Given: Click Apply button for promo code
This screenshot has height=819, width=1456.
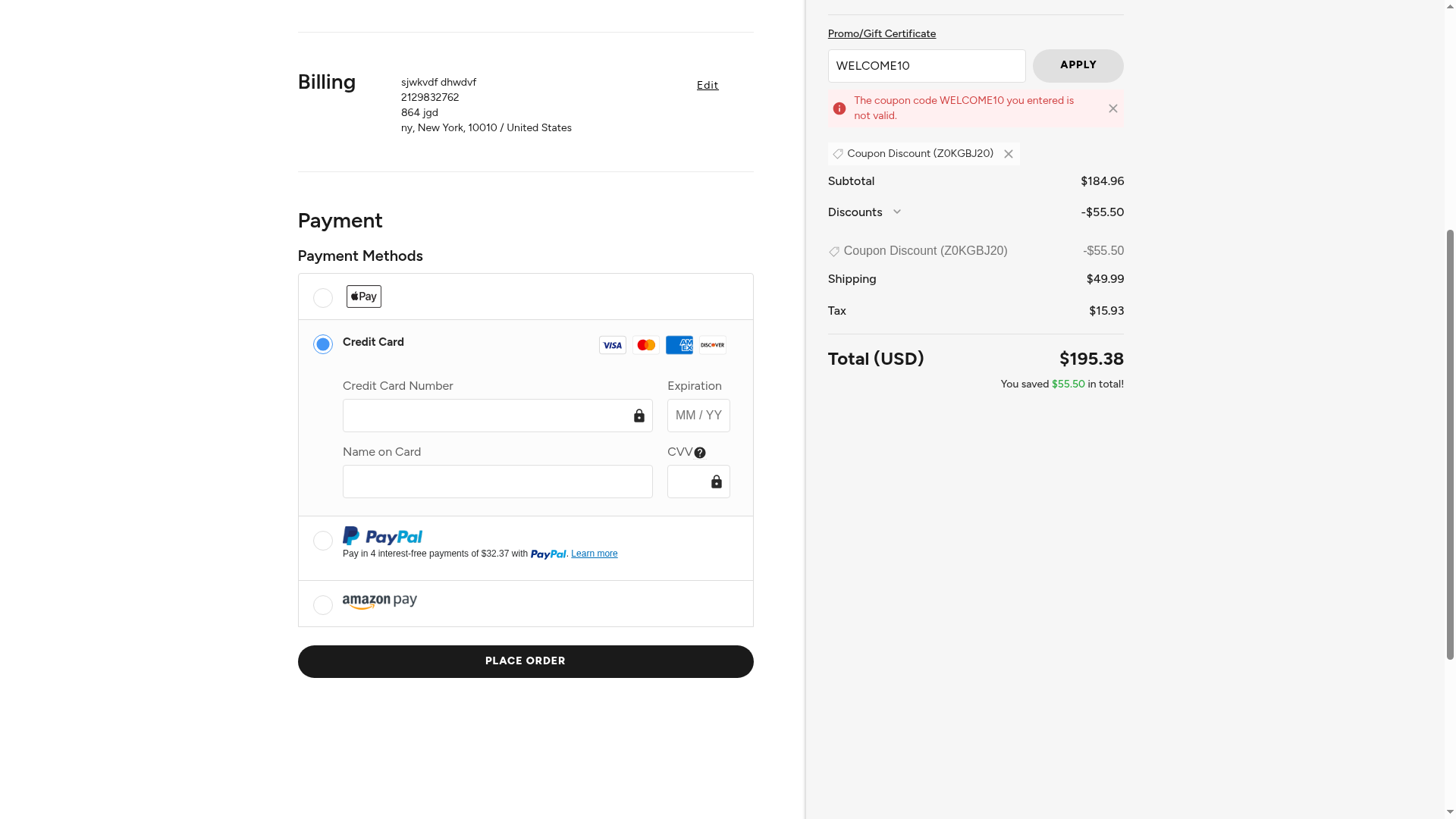Looking at the screenshot, I should 1078,66.
